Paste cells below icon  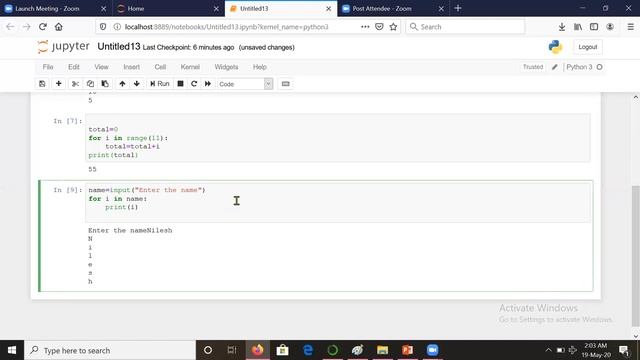tap(105, 84)
